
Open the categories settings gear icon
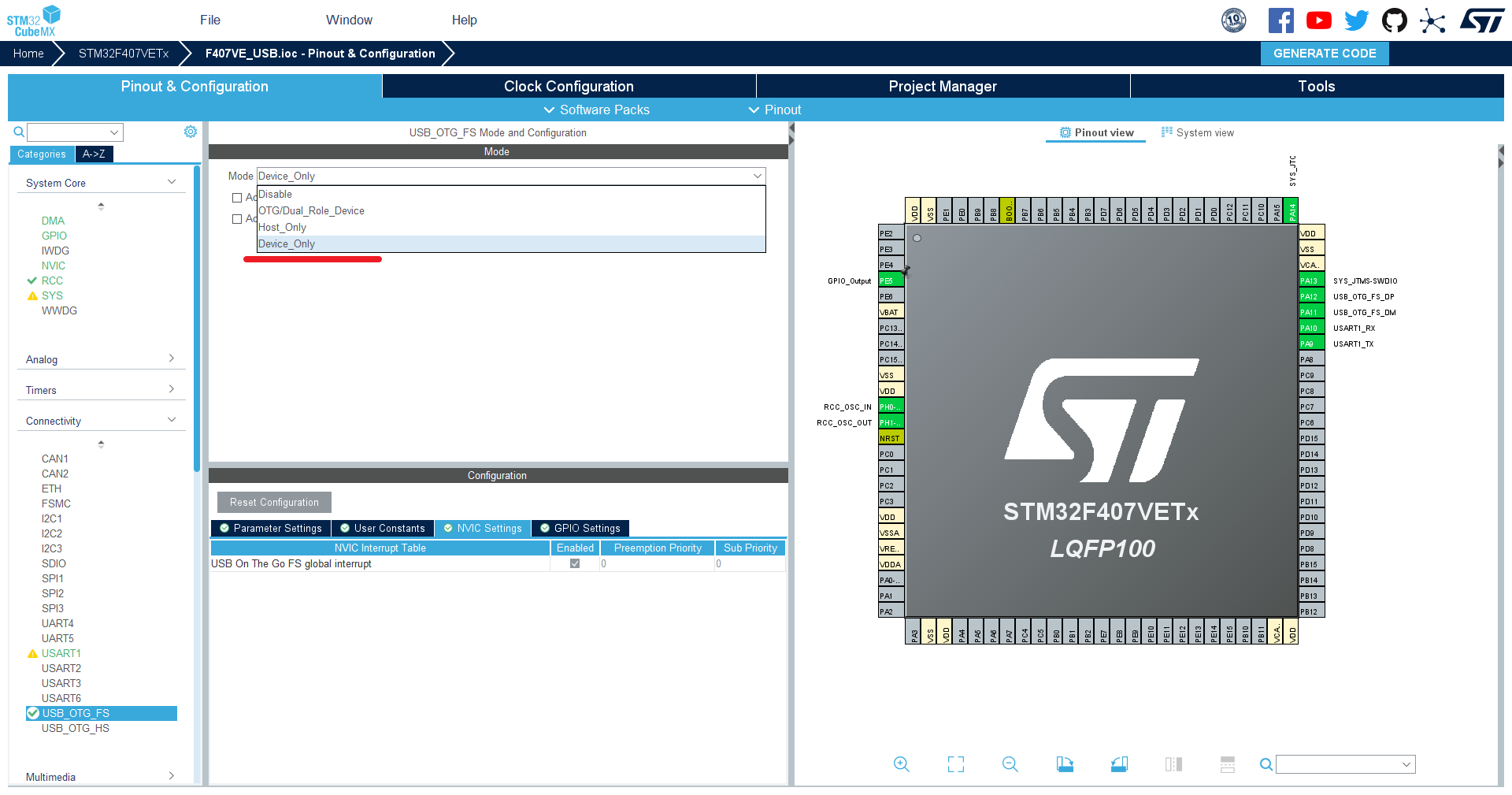coord(191,132)
